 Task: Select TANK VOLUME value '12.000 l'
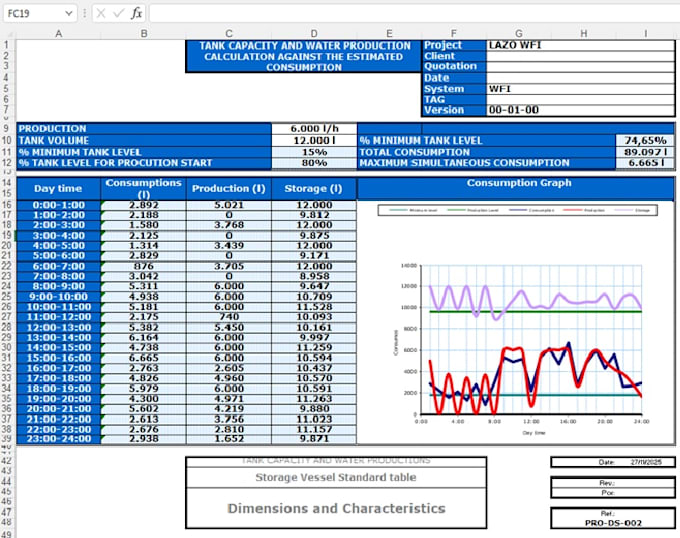click(314, 140)
